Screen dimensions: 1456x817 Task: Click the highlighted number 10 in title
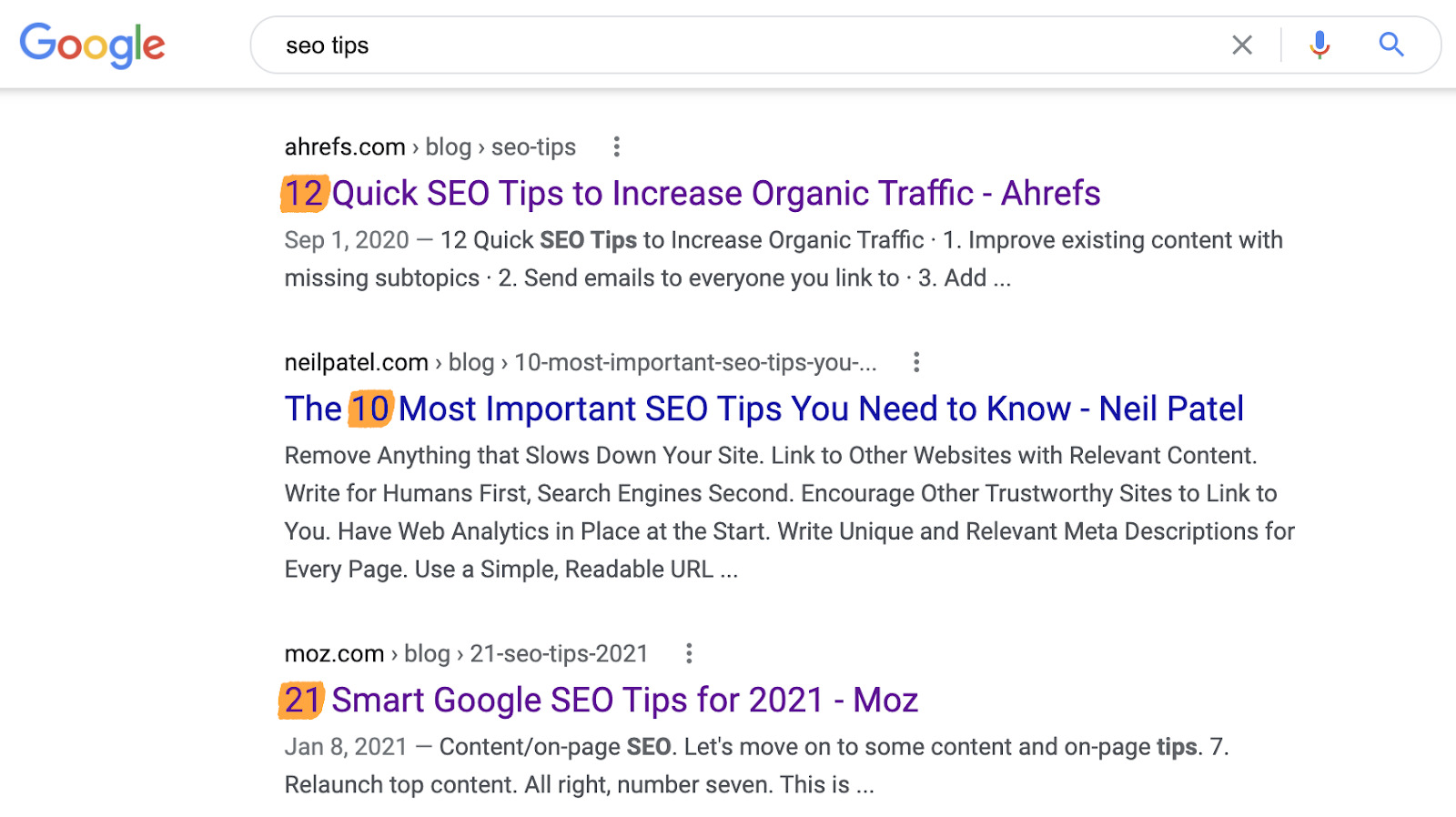coord(370,409)
